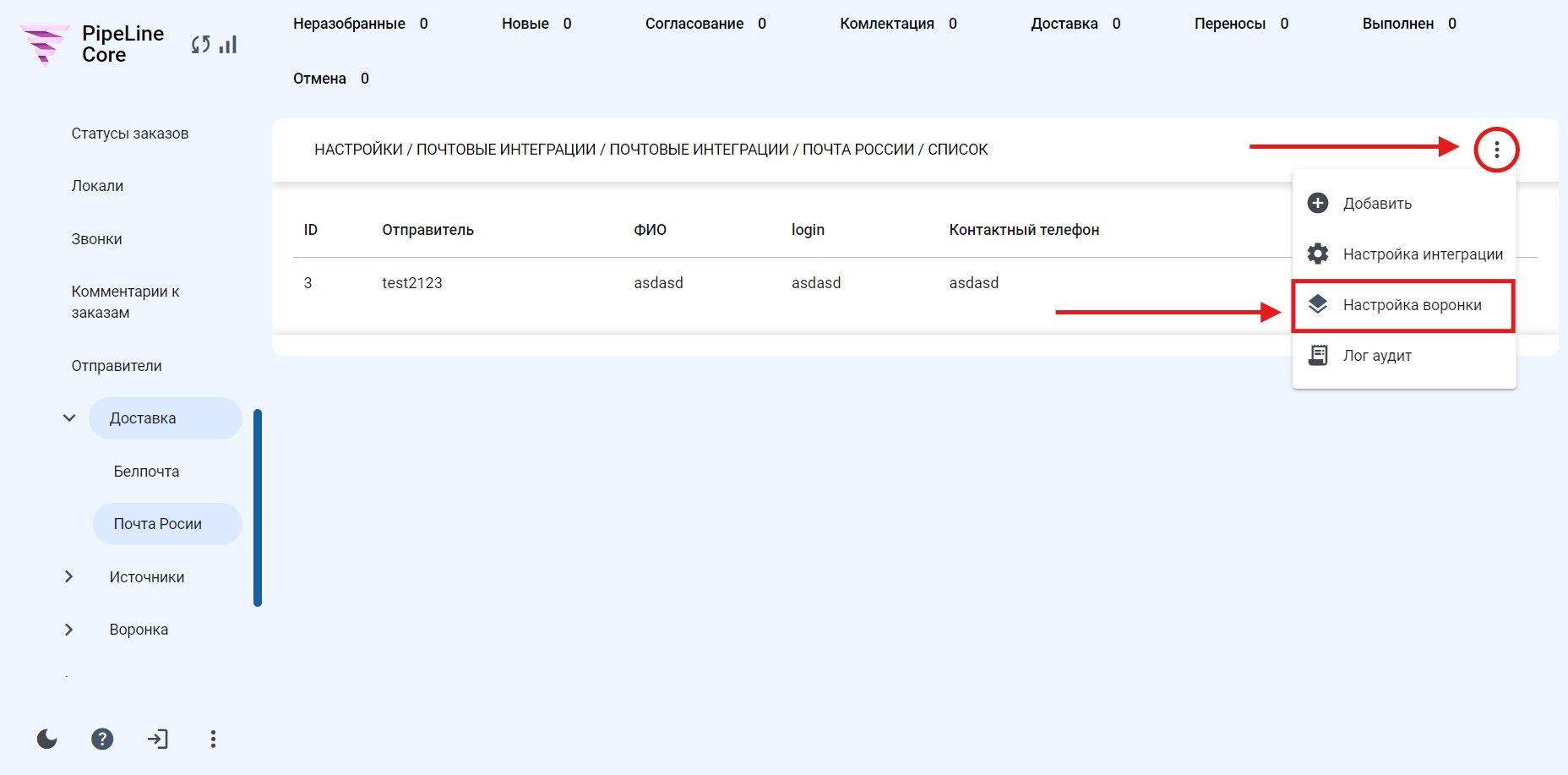
Task: Click the sidebar vertical scrollbar
Action: coord(258,508)
